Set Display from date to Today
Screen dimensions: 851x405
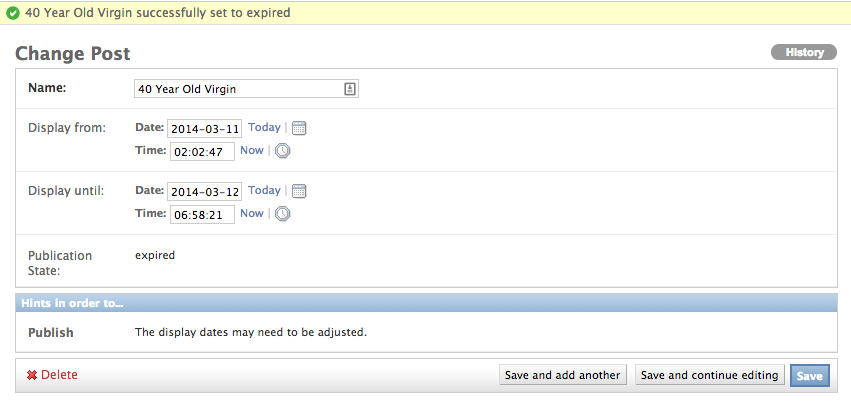coord(264,128)
